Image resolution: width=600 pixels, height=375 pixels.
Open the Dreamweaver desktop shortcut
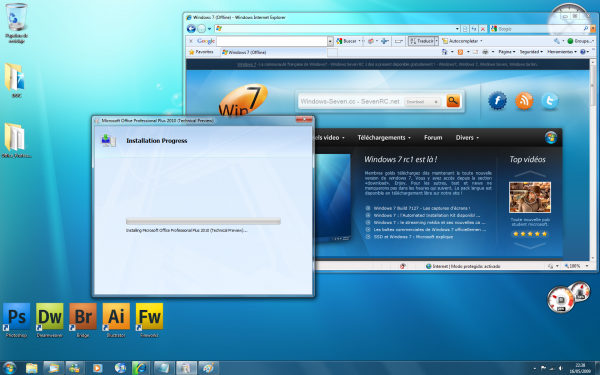point(50,320)
